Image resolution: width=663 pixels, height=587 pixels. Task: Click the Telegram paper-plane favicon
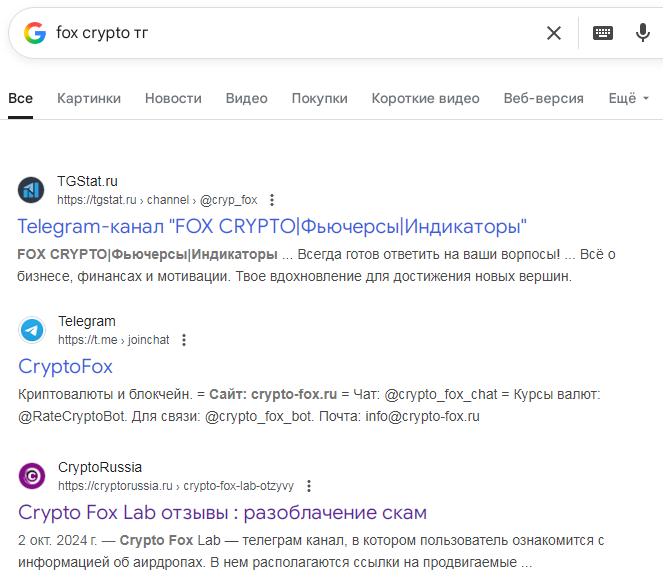click(x=32, y=330)
